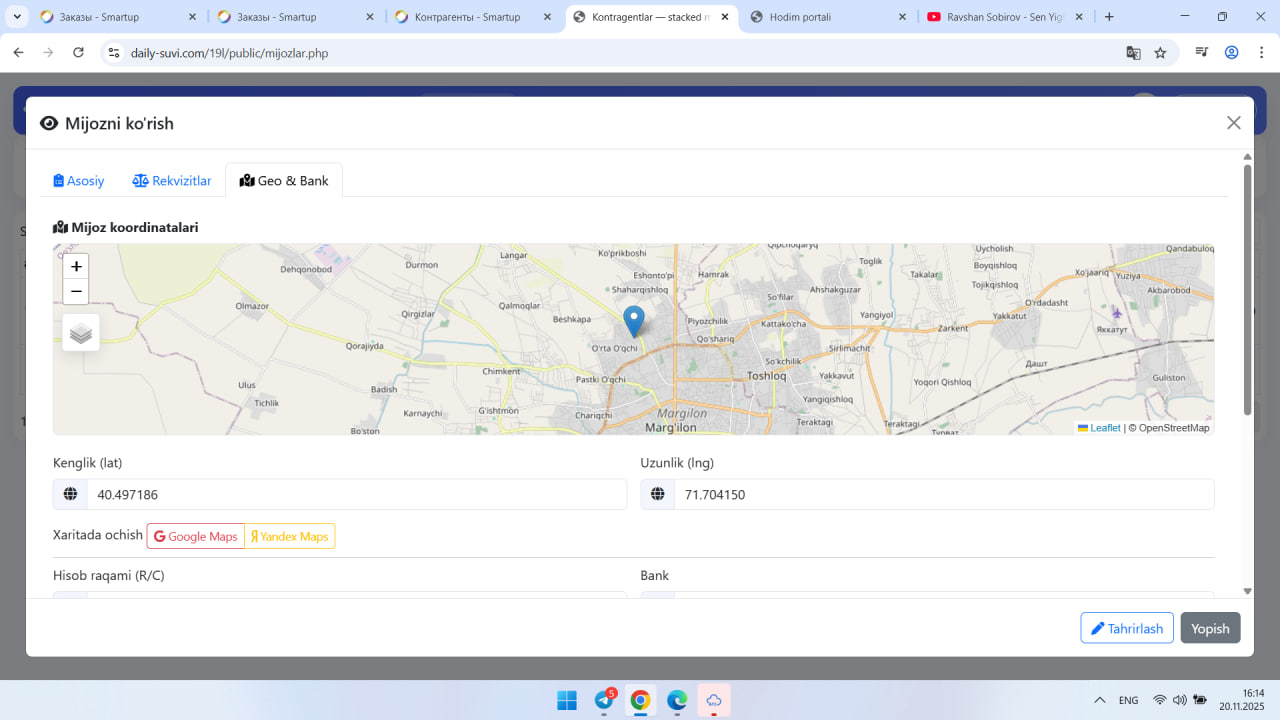Close the Mijozni ko'rish dialog with X
This screenshot has width=1280, height=720.
(1233, 123)
